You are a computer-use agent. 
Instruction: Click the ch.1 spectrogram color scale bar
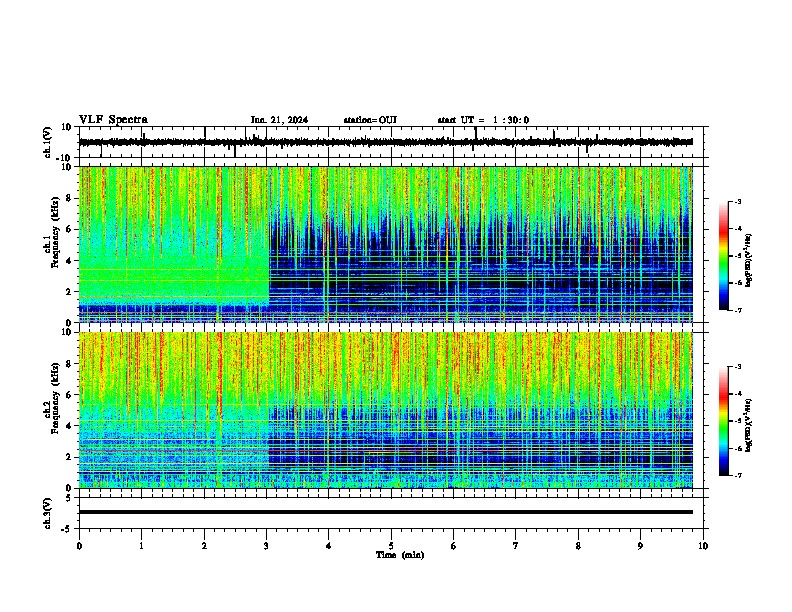(724, 256)
